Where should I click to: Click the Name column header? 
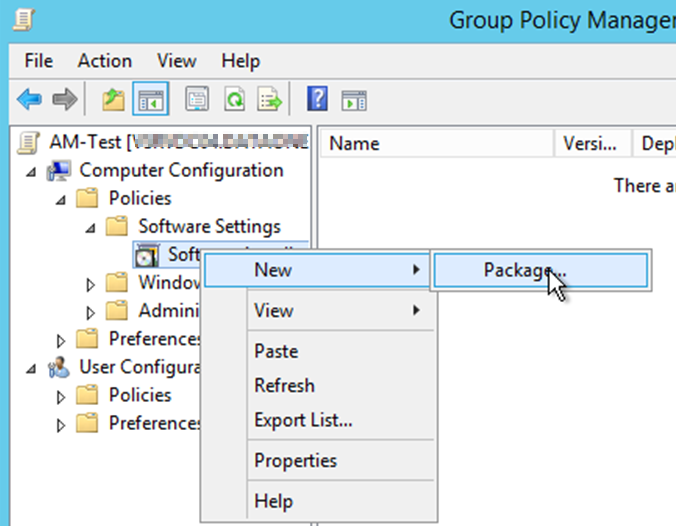[354, 143]
